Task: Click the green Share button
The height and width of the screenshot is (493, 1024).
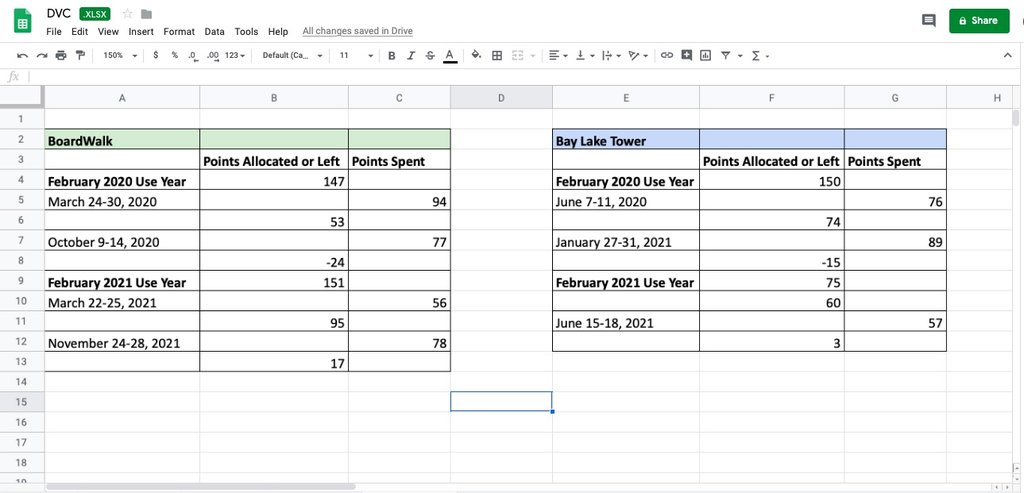Action: 979,21
